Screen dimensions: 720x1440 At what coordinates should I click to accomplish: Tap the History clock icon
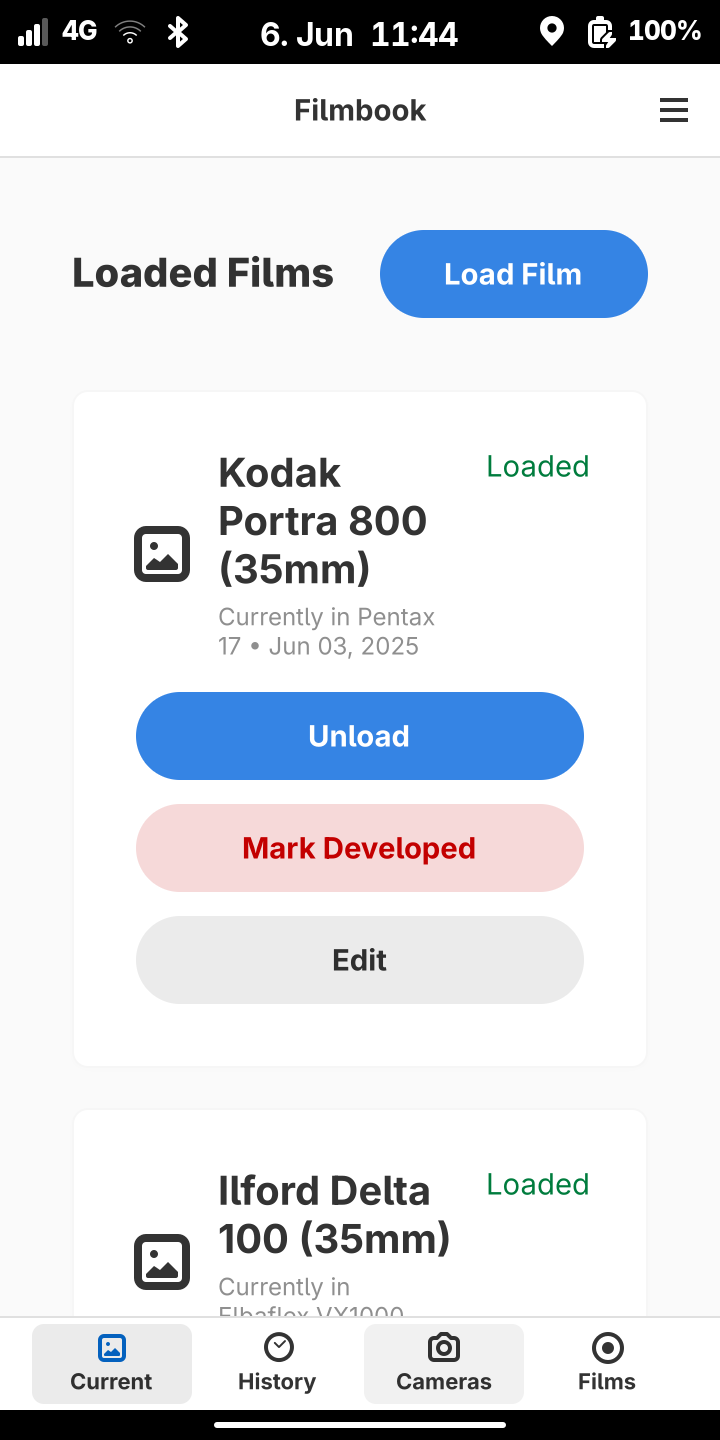278,1348
